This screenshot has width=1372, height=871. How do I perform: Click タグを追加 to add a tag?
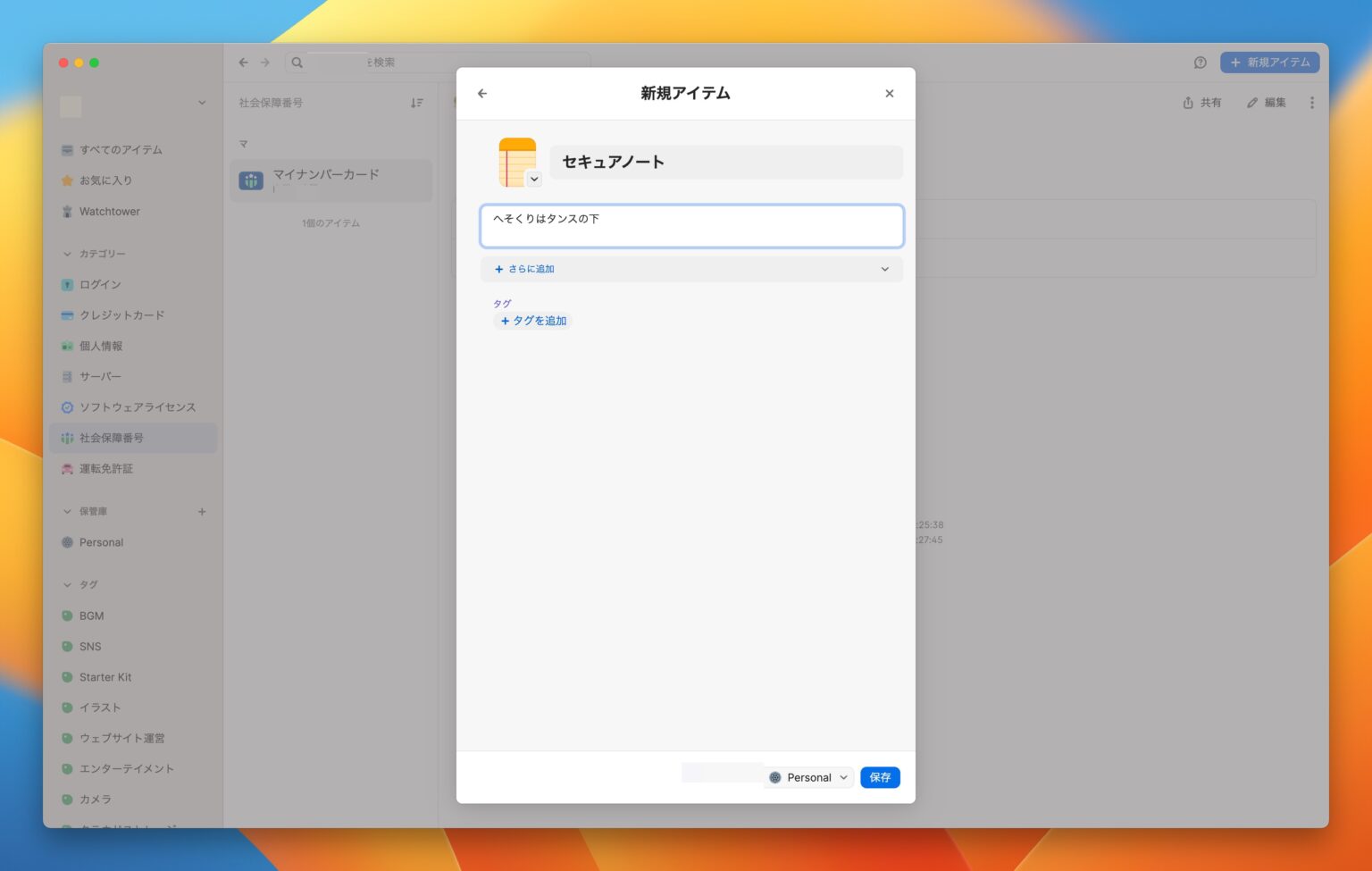click(533, 321)
